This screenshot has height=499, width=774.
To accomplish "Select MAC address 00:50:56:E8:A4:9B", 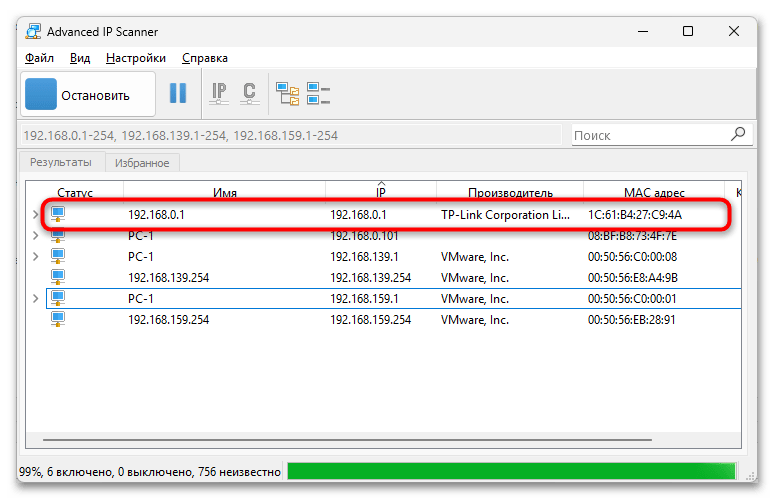I will coord(633,278).
